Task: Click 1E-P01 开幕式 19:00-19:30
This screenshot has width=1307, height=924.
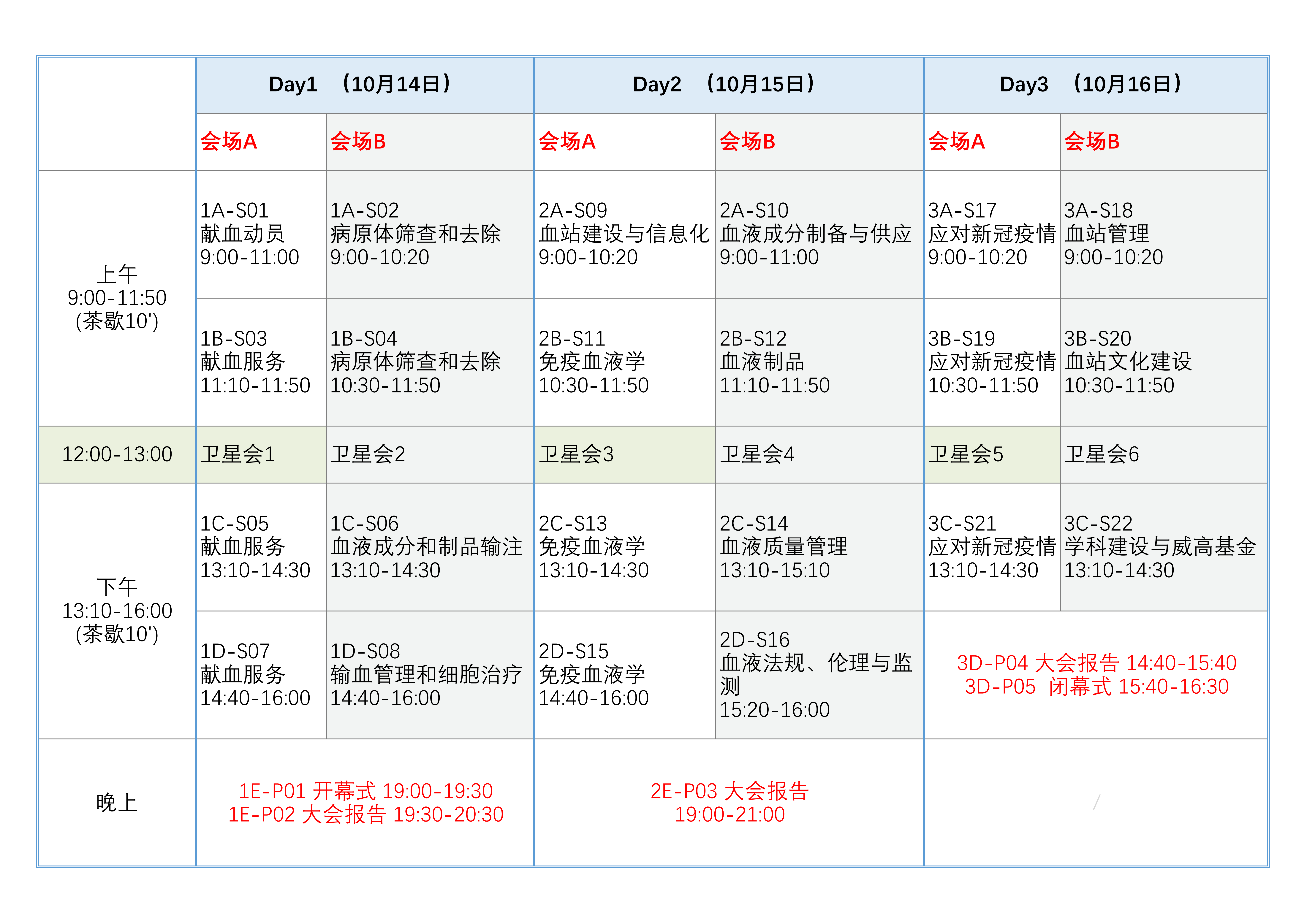Action: point(365,791)
